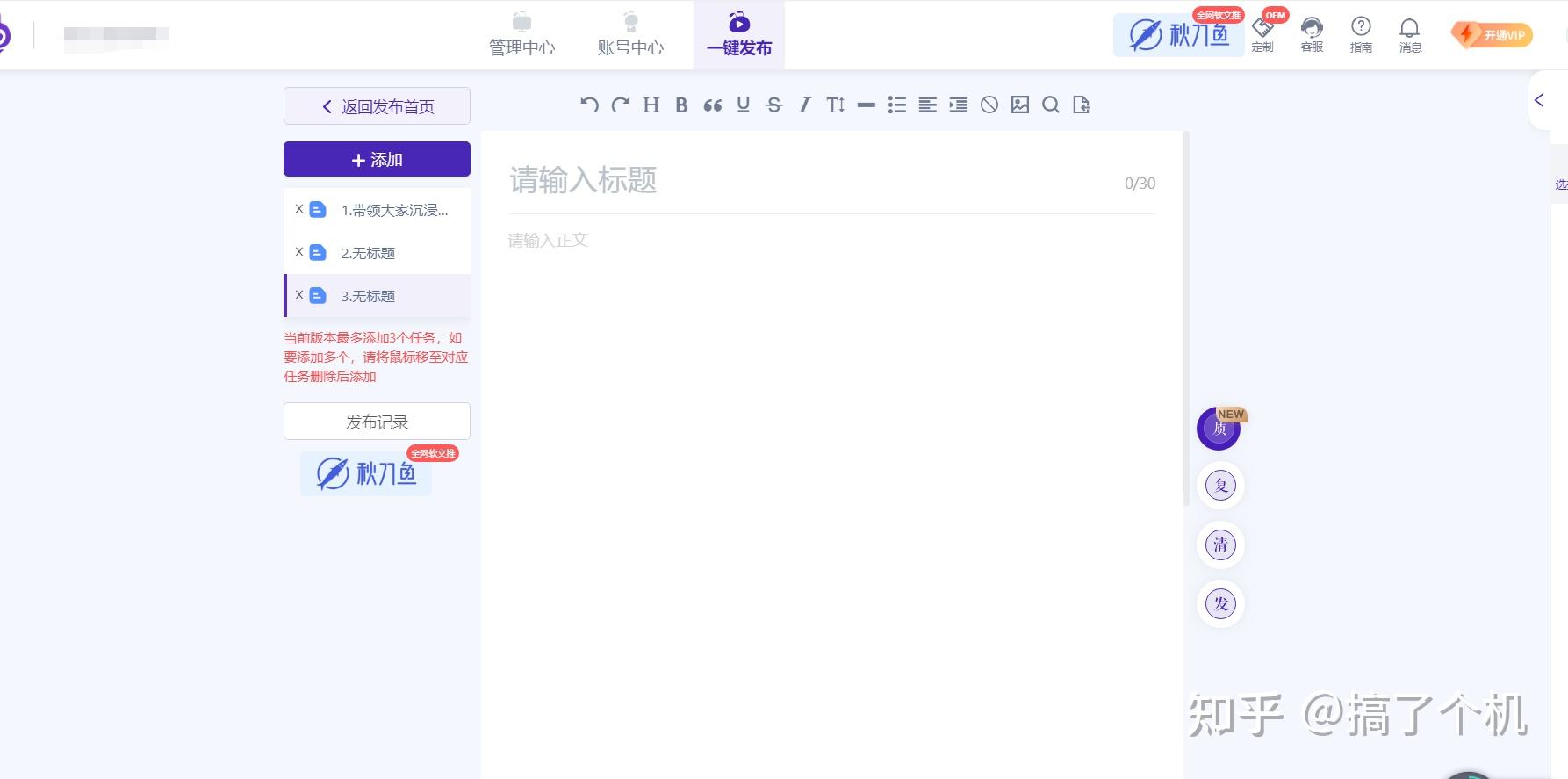The width and height of the screenshot is (1568, 779).
Task: Open the 秋刀鱼 banner in the header
Action: coord(1178,35)
